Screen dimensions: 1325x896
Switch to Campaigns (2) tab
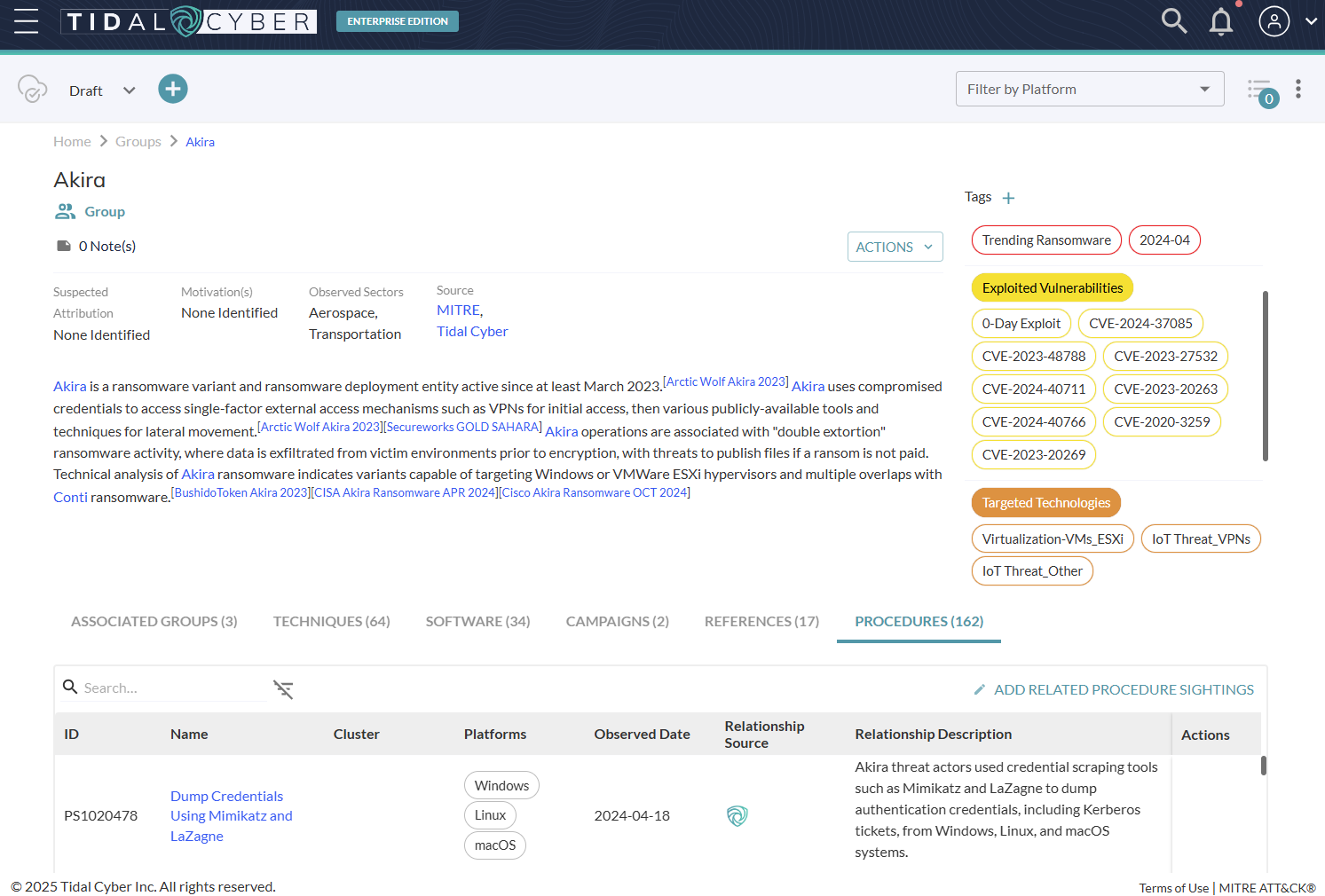(x=618, y=622)
